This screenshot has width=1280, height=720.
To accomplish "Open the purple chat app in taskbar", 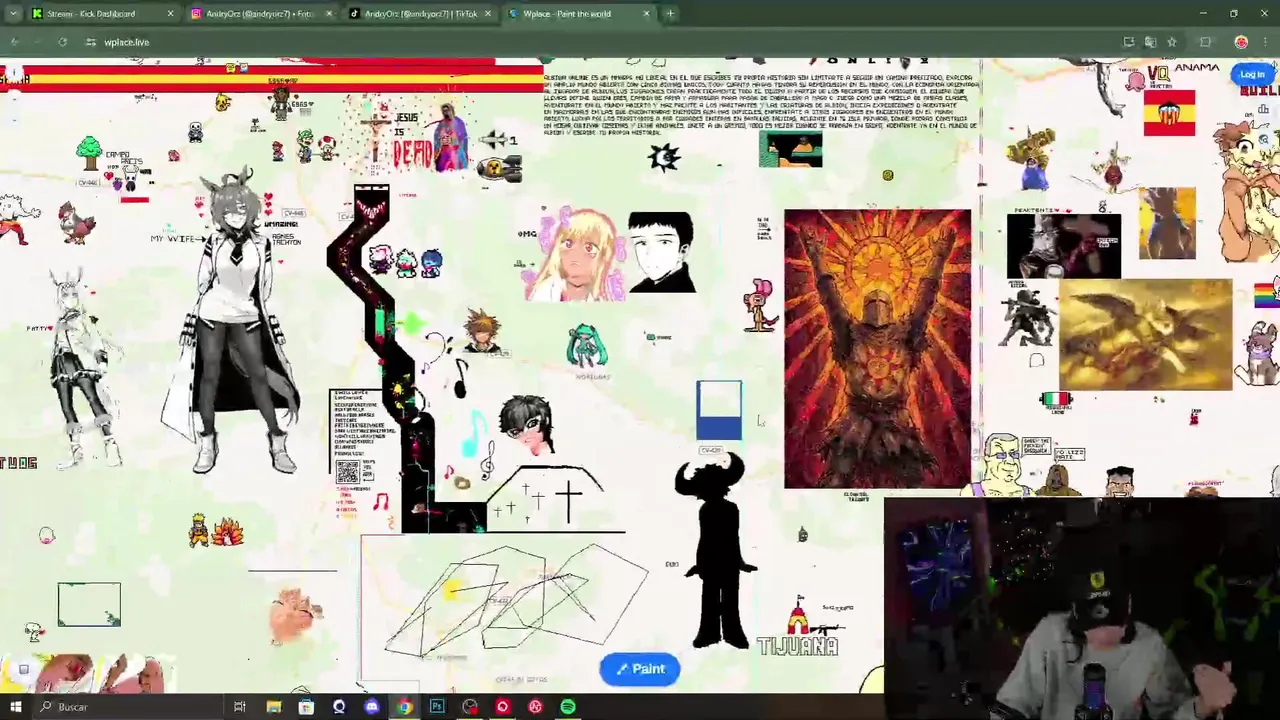I will point(372,707).
